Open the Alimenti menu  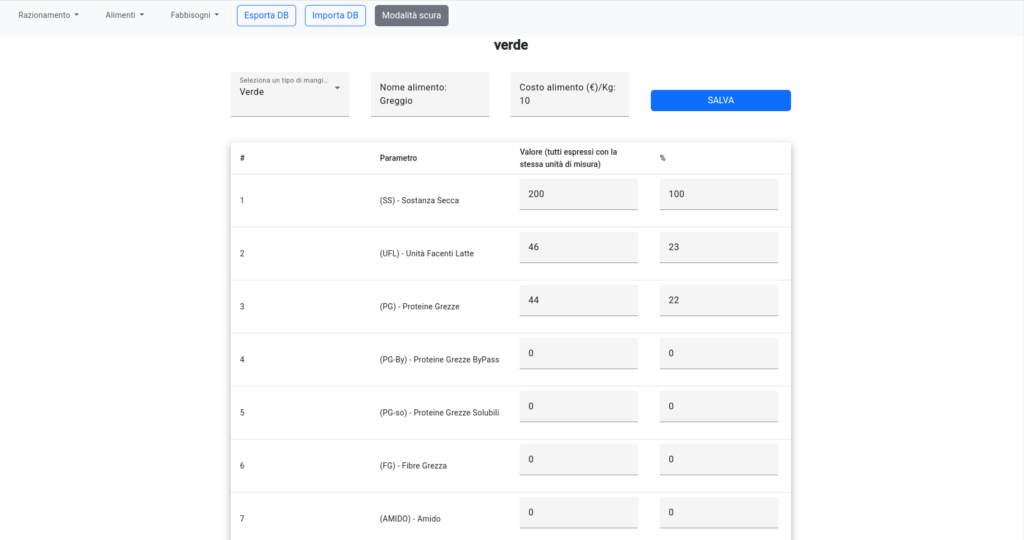125,15
